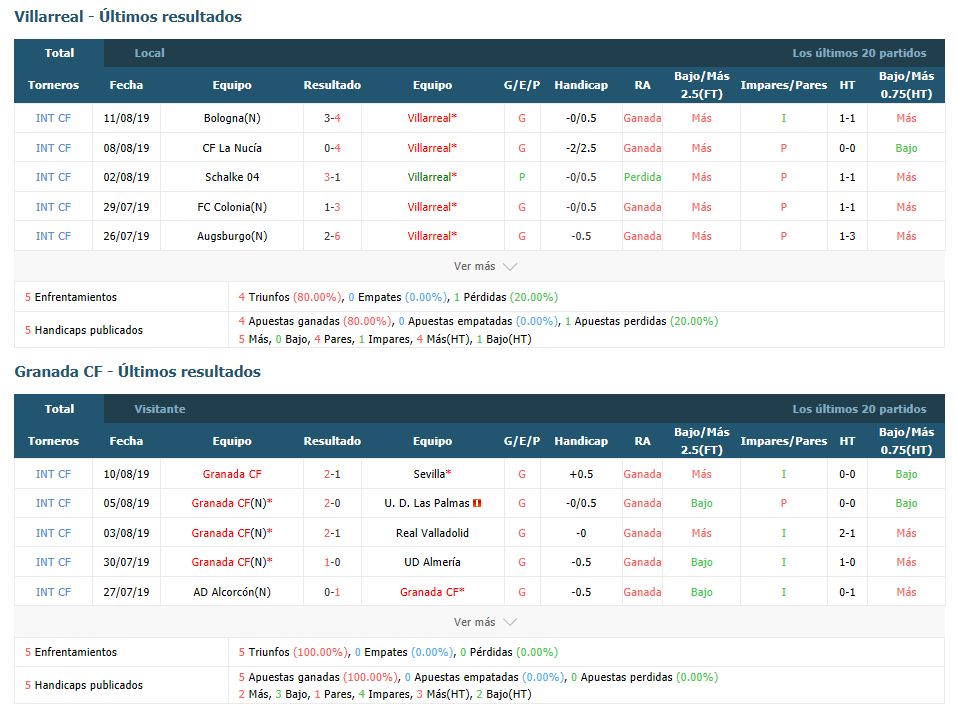The image size is (957, 708).
Task: Switch to the Local tab
Action: pyautogui.click(x=150, y=53)
